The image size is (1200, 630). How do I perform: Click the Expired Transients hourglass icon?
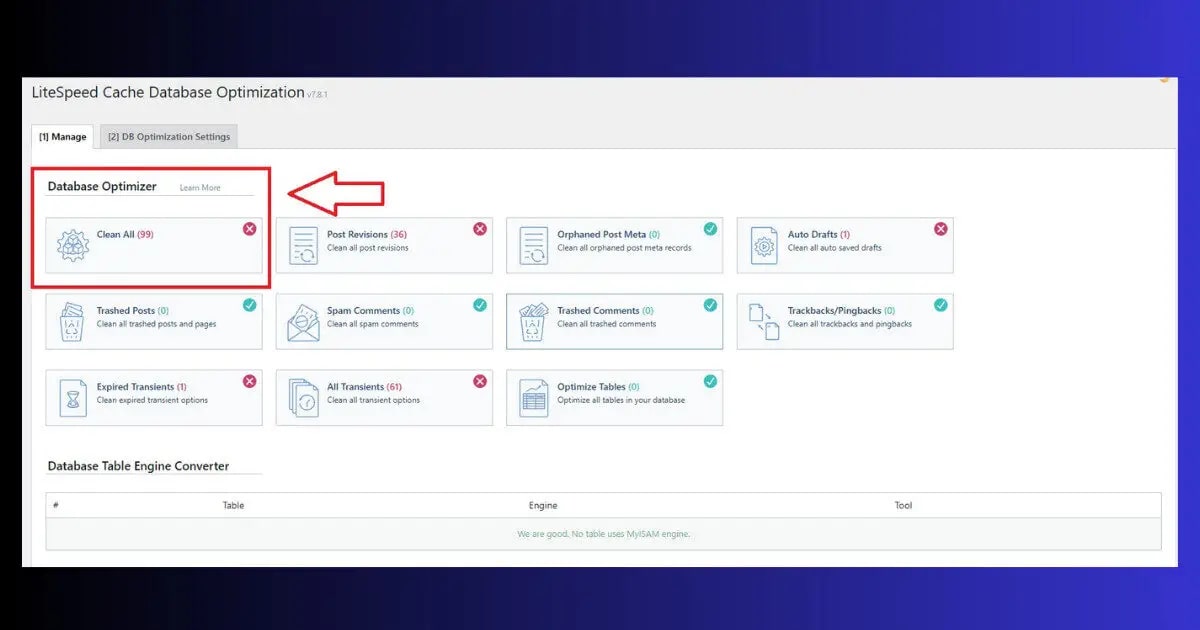point(71,396)
